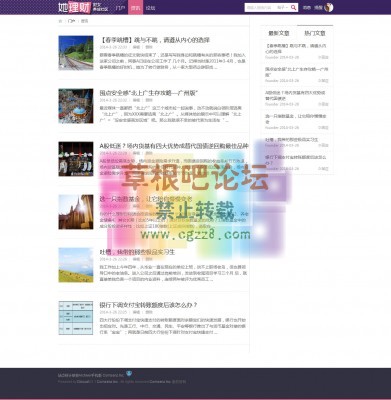Click the small badge icon in footer
Screen dimensions: 391x400
[129, 373]
